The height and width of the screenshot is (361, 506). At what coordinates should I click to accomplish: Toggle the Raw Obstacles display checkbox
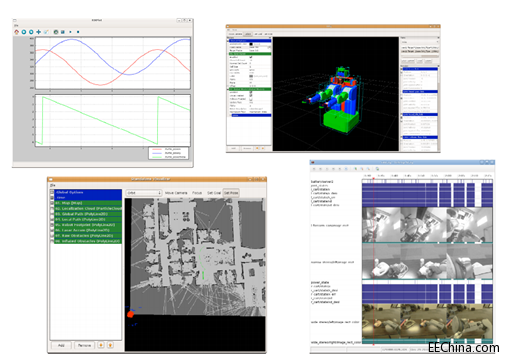point(52,236)
